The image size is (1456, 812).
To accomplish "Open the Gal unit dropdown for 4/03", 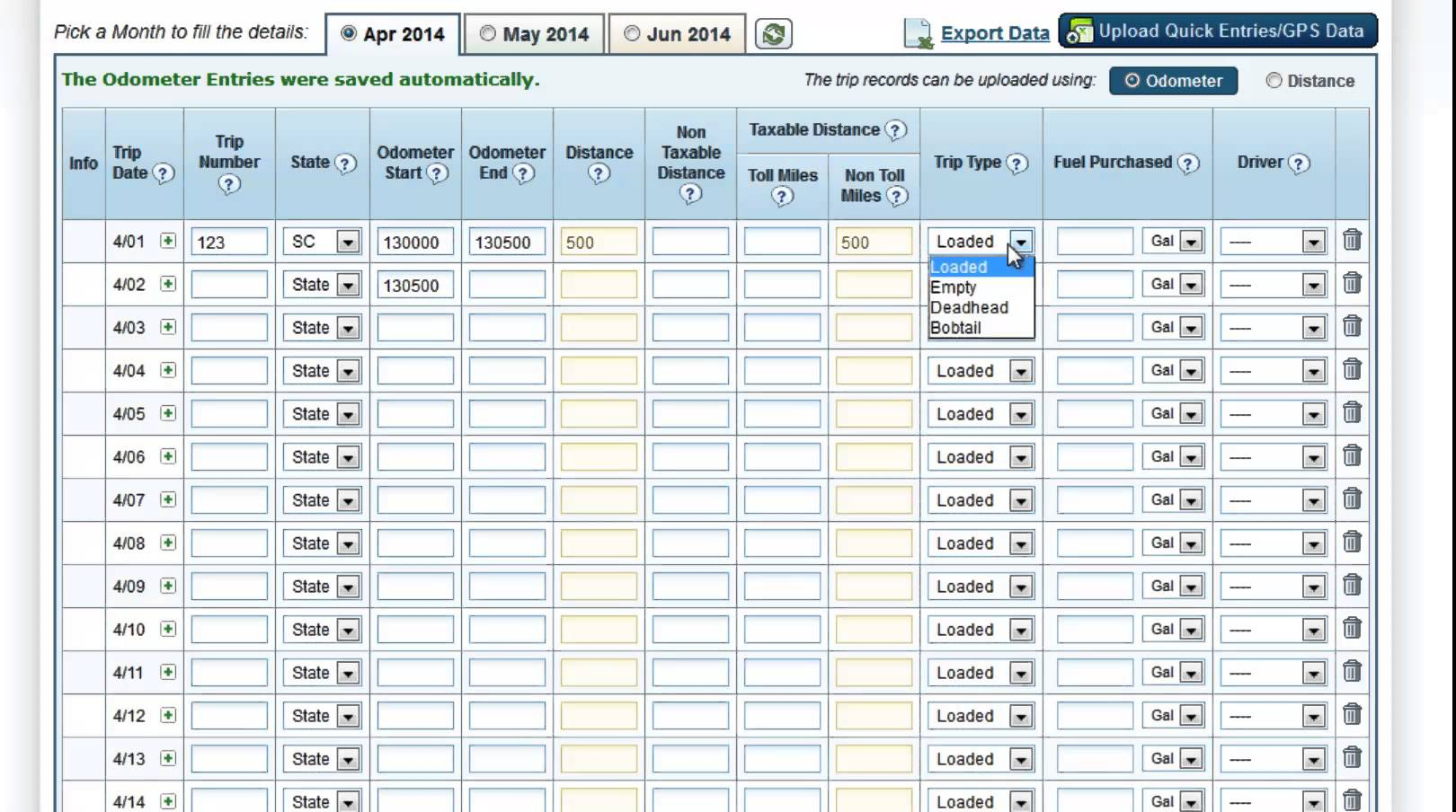I will point(1191,328).
